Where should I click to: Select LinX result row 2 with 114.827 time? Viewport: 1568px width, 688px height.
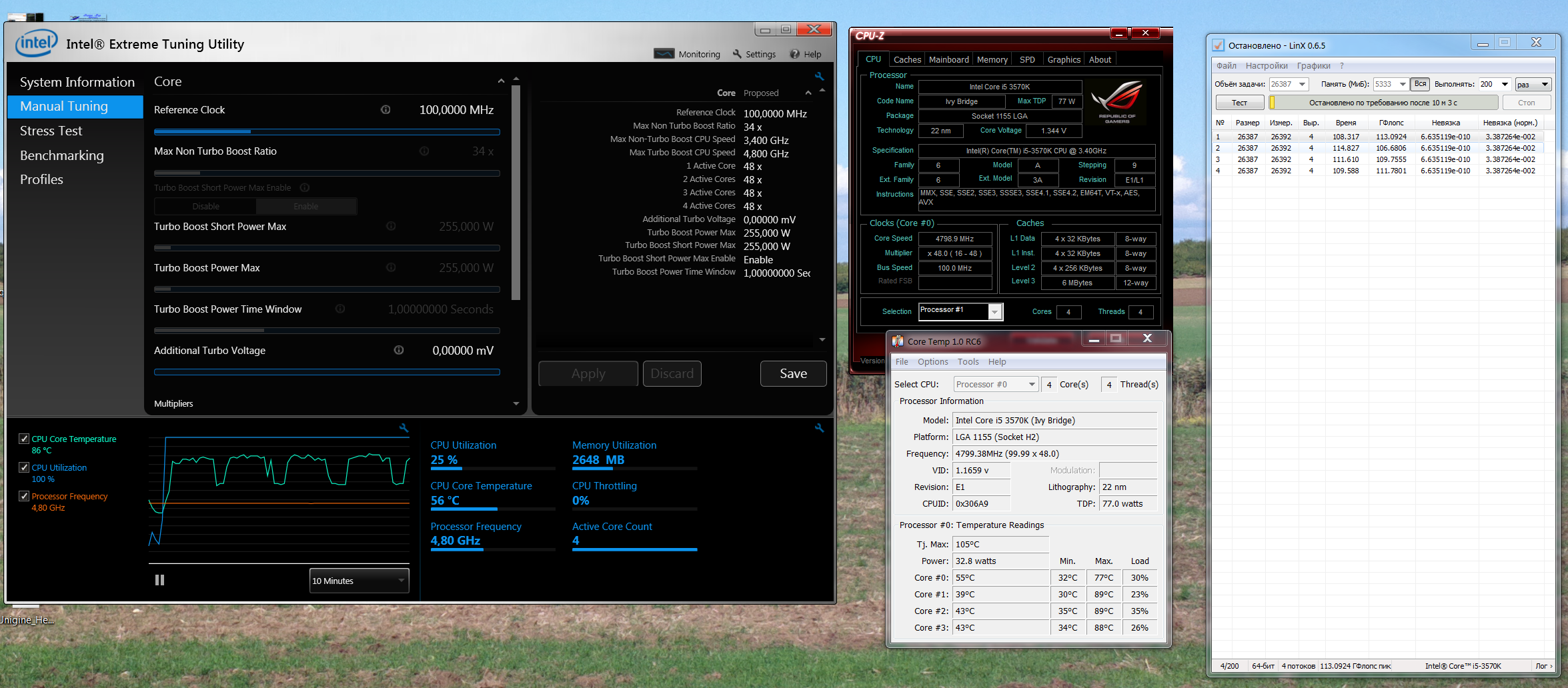coord(1378,148)
